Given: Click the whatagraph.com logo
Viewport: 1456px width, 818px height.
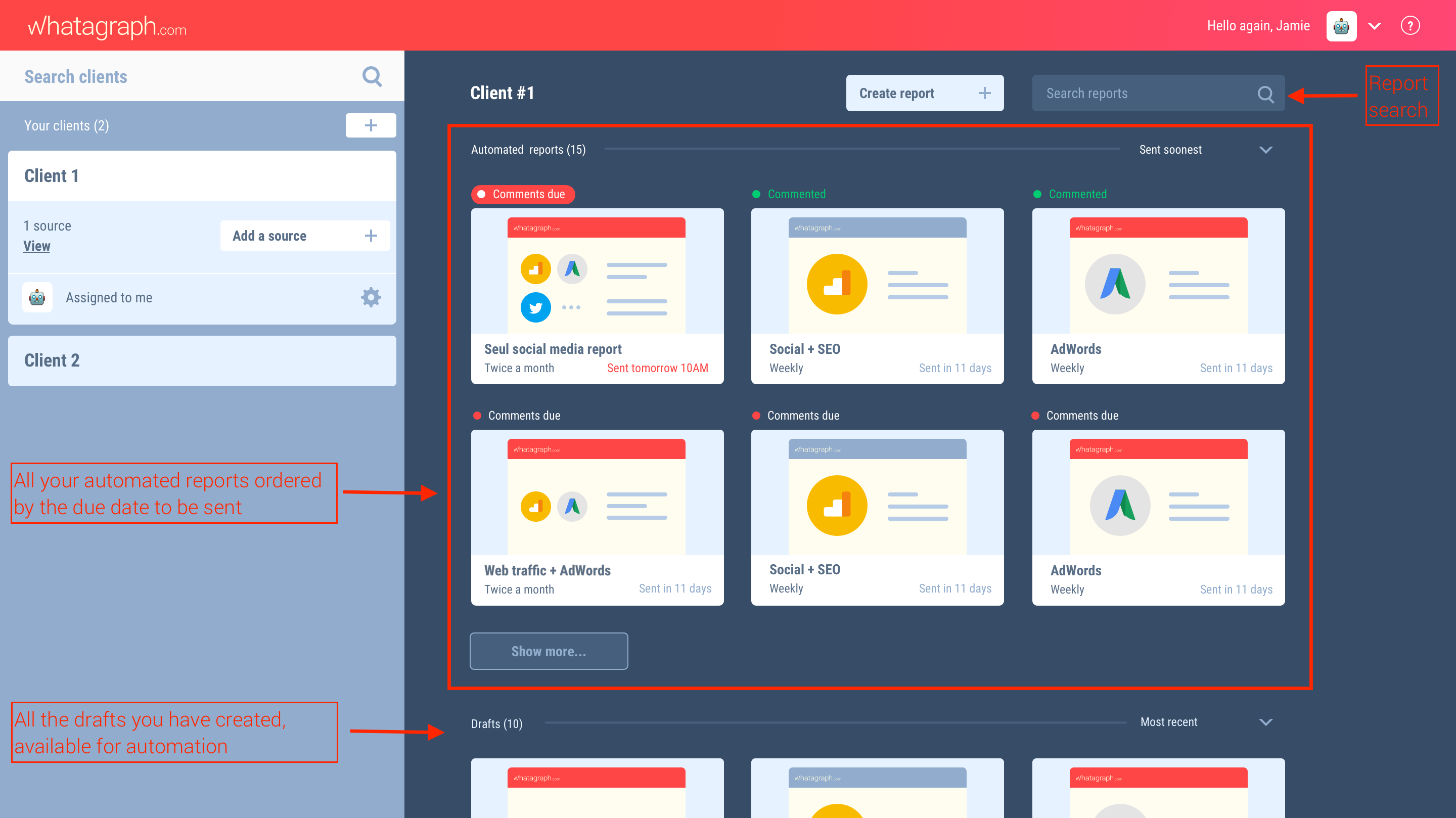Looking at the screenshot, I should (107, 27).
